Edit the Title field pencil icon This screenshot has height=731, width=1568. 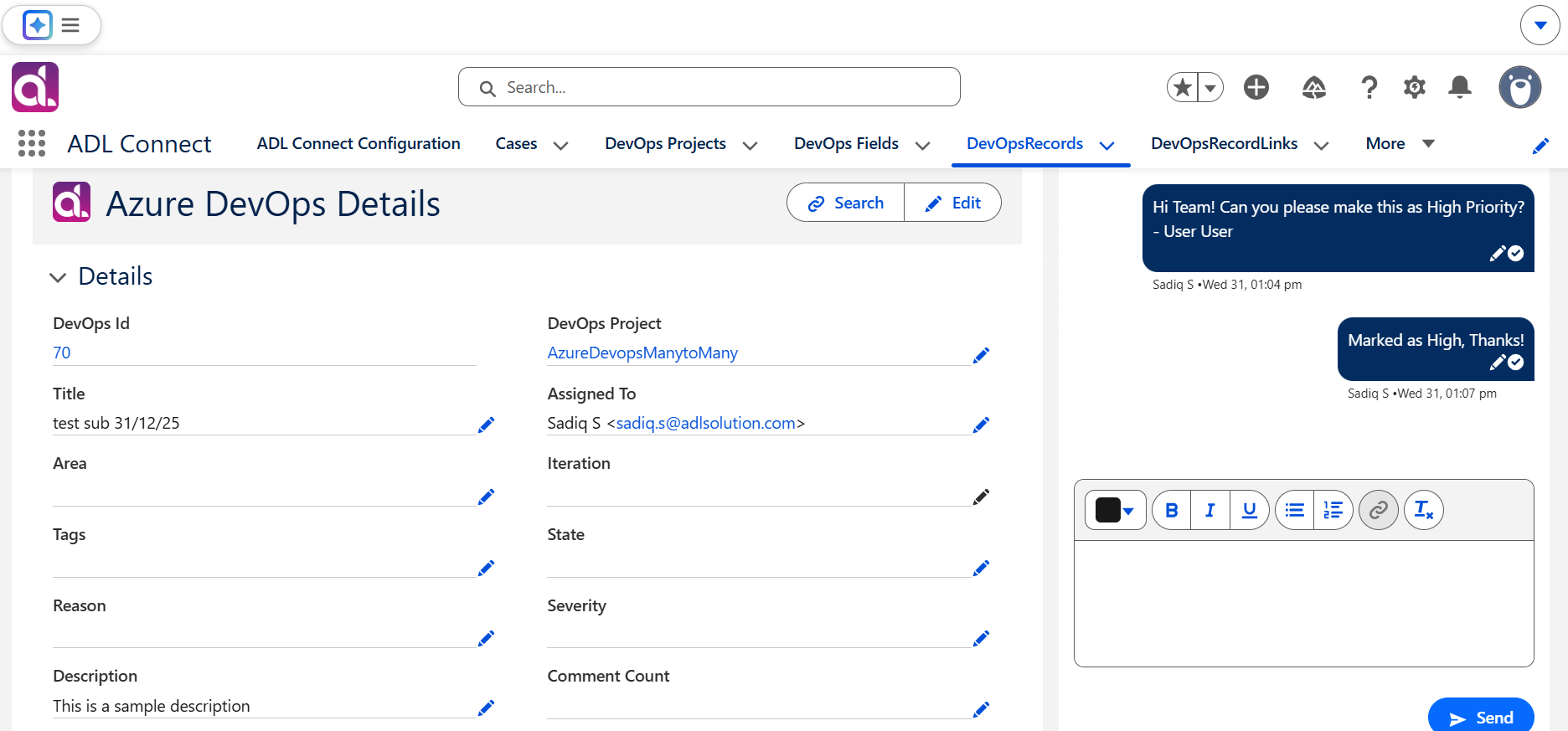click(486, 425)
